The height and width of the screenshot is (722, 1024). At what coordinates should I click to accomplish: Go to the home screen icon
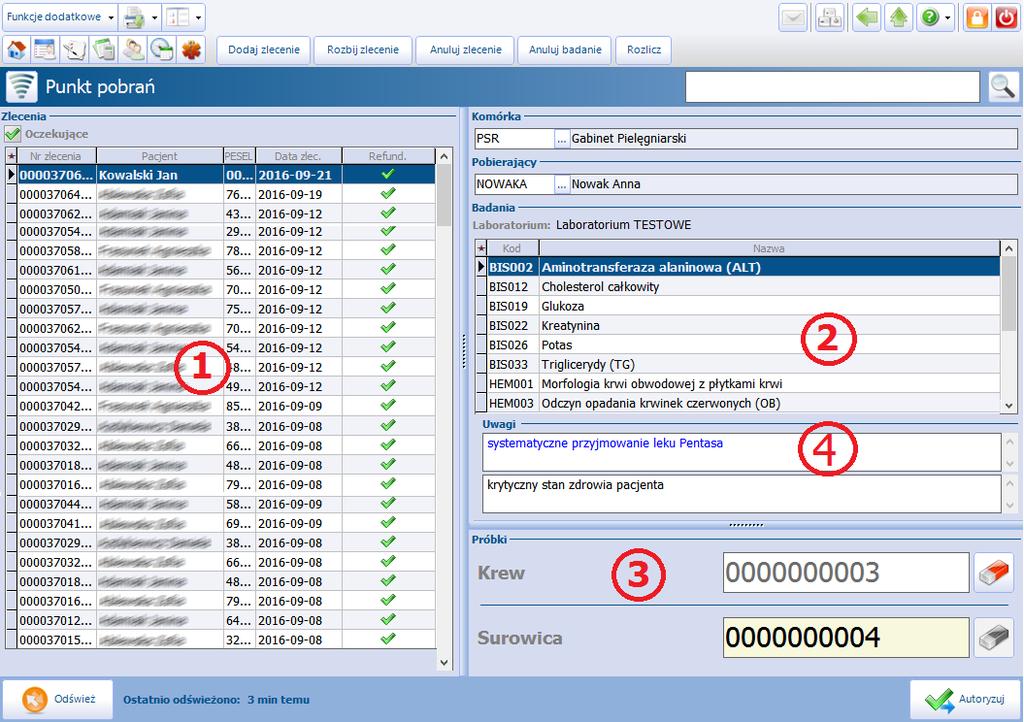click(x=16, y=50)
